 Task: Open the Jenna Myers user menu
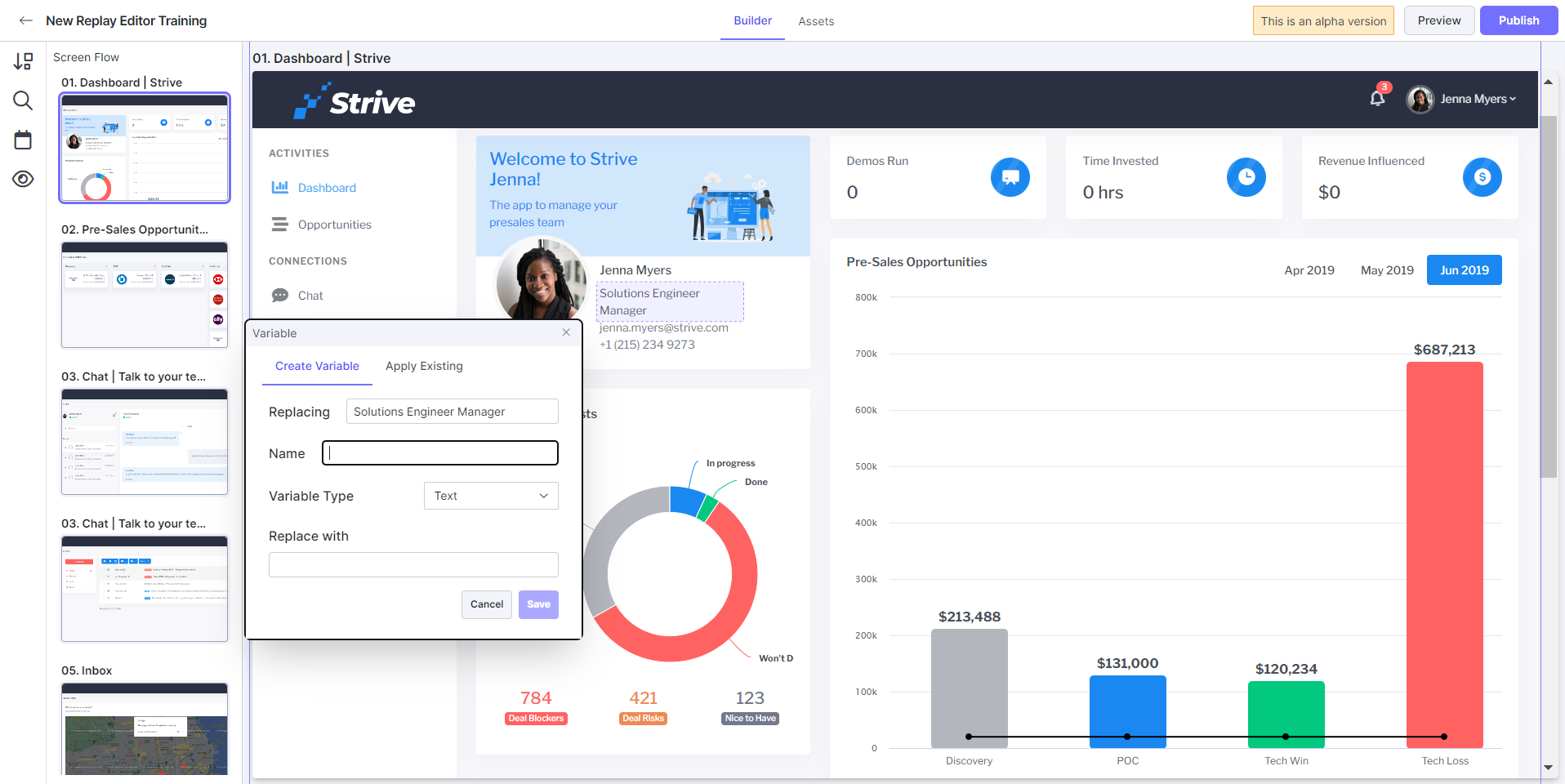pyautogui.click(x=1478, y=99)
